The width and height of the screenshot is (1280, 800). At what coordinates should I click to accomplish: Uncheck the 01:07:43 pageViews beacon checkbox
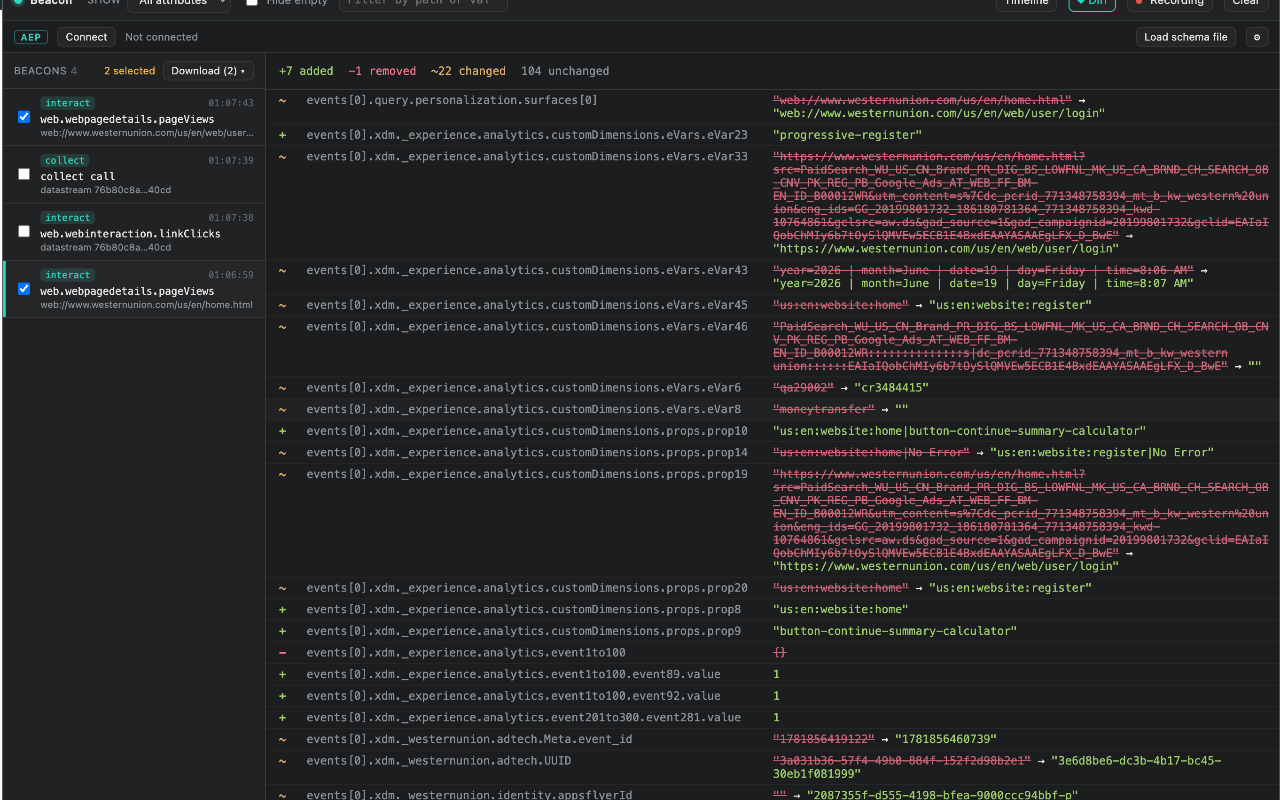(24, 117)
